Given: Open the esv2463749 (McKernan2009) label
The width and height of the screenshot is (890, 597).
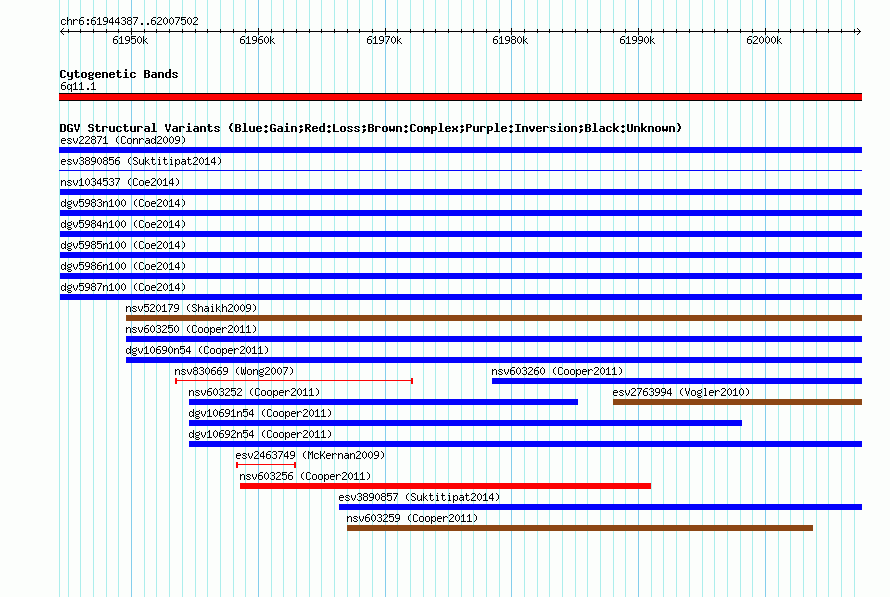Looking at the screenshot, I should pyautogui.click(x=310, y=455).
